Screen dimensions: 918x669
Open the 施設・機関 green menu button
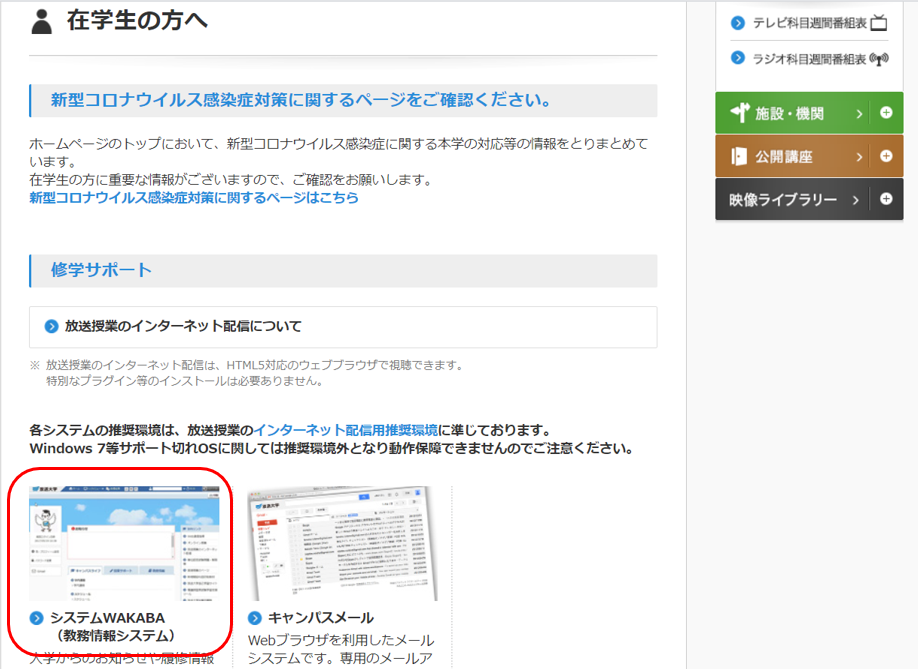point(809,112)
